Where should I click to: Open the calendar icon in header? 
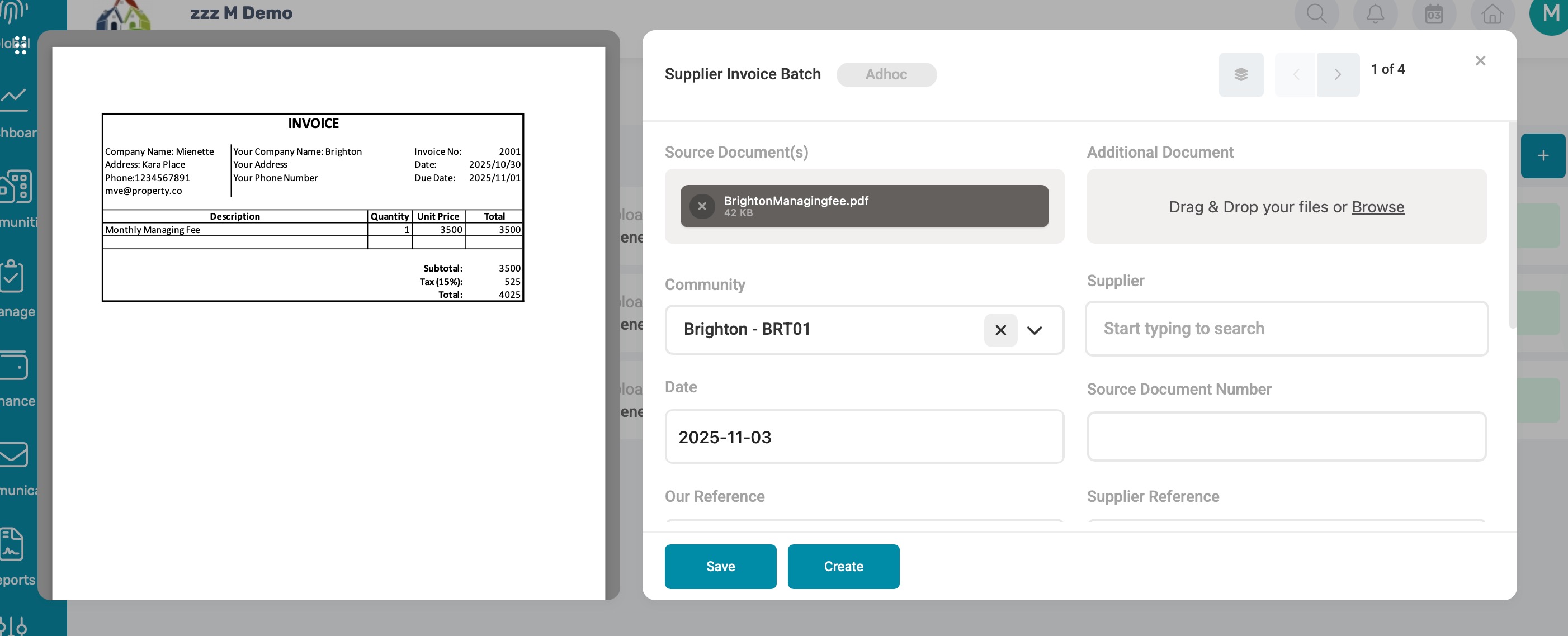pos(1433,13)
